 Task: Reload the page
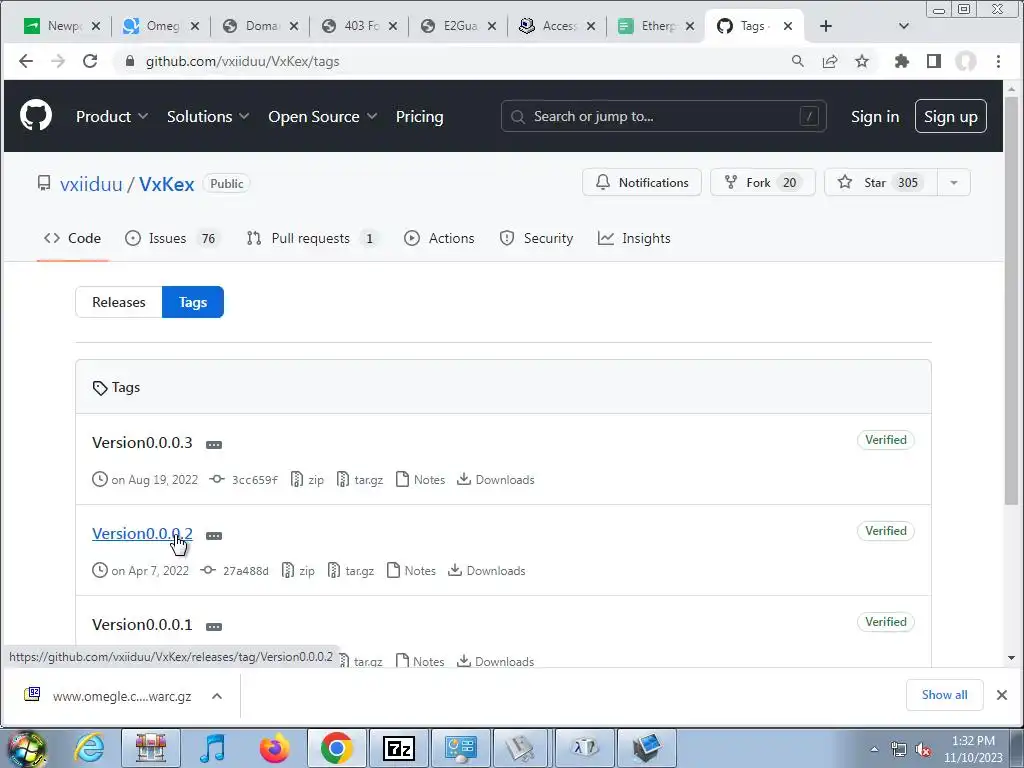click(x=90, y=61)
